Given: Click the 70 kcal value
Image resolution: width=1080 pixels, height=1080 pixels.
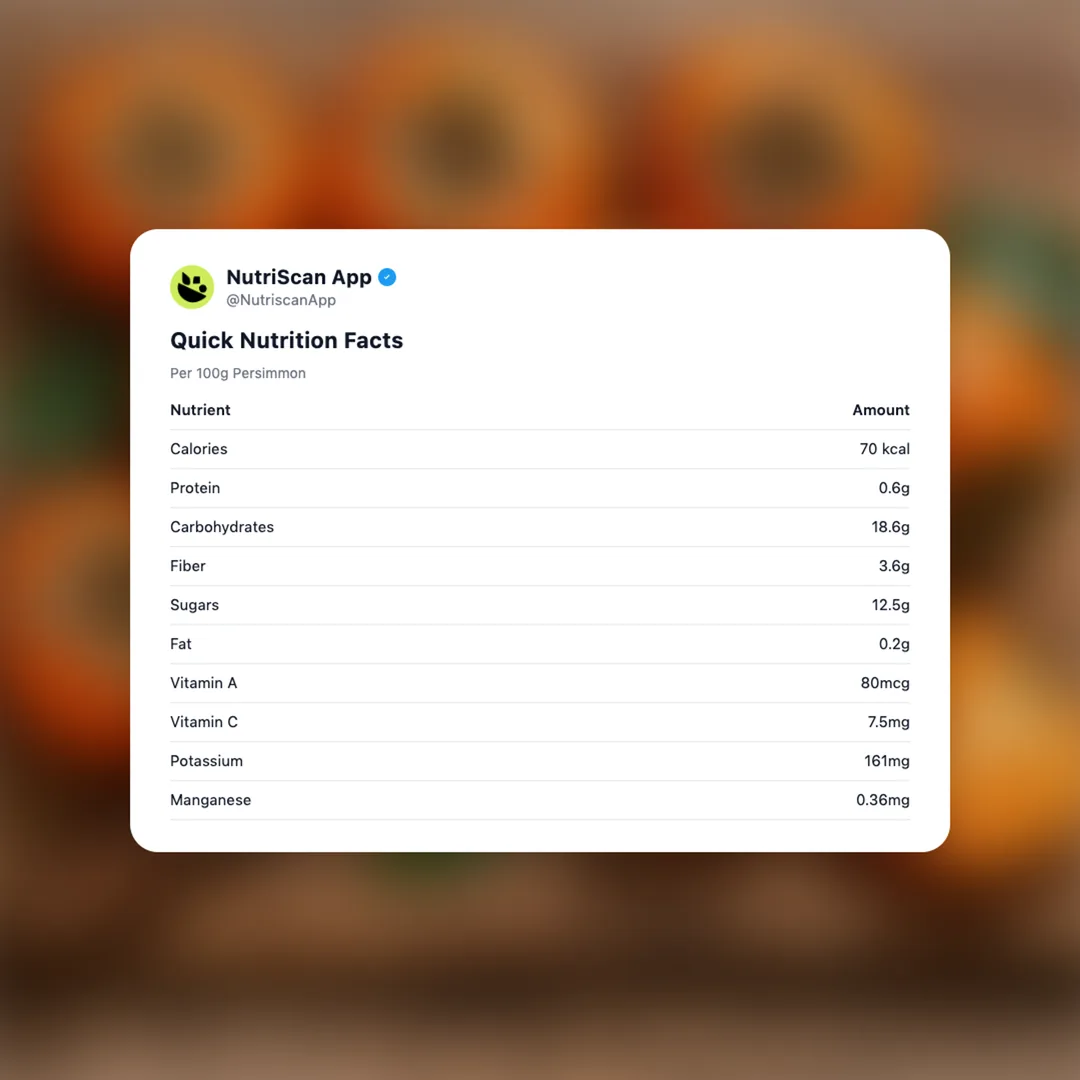Looking at the screenshot, I should (x=884, y=449).
